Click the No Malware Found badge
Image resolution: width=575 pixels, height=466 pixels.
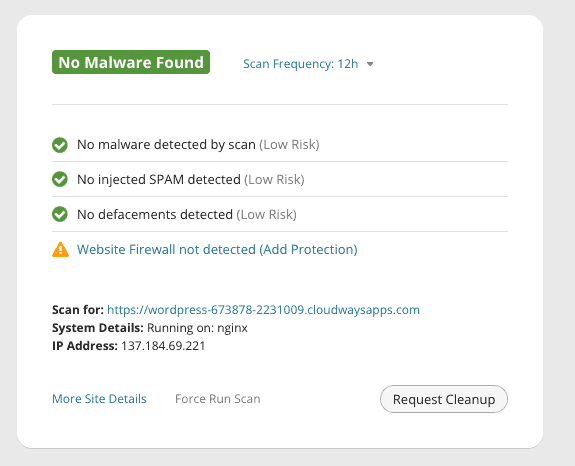pos(131,62)
